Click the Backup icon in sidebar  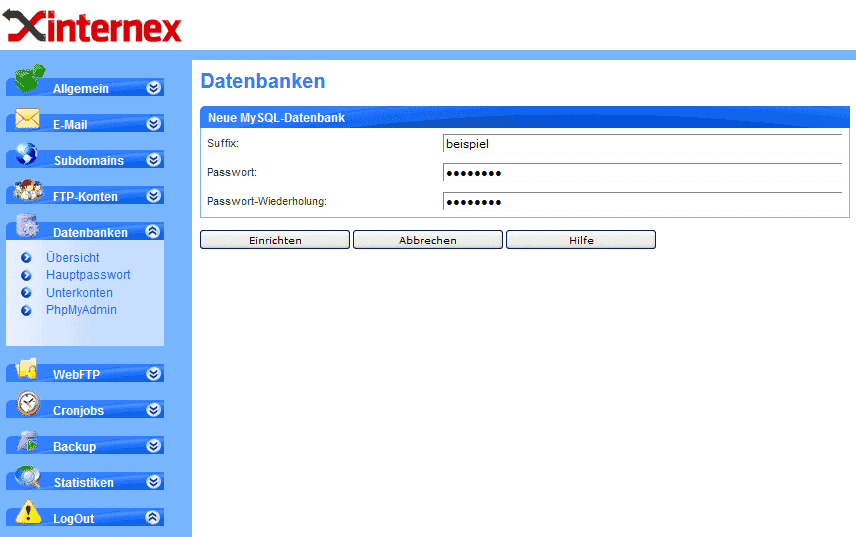[27, 441]
